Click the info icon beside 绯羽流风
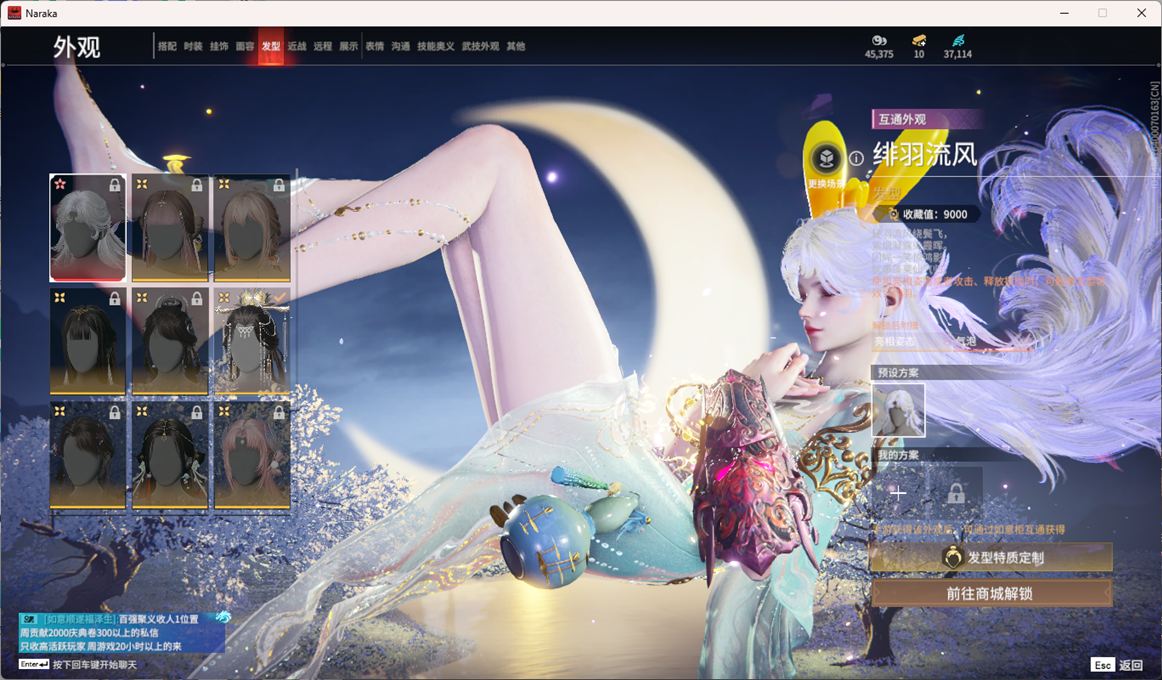Image resolution: width=1162 pixels, height=680 pixels. click(x=856, y=158)
